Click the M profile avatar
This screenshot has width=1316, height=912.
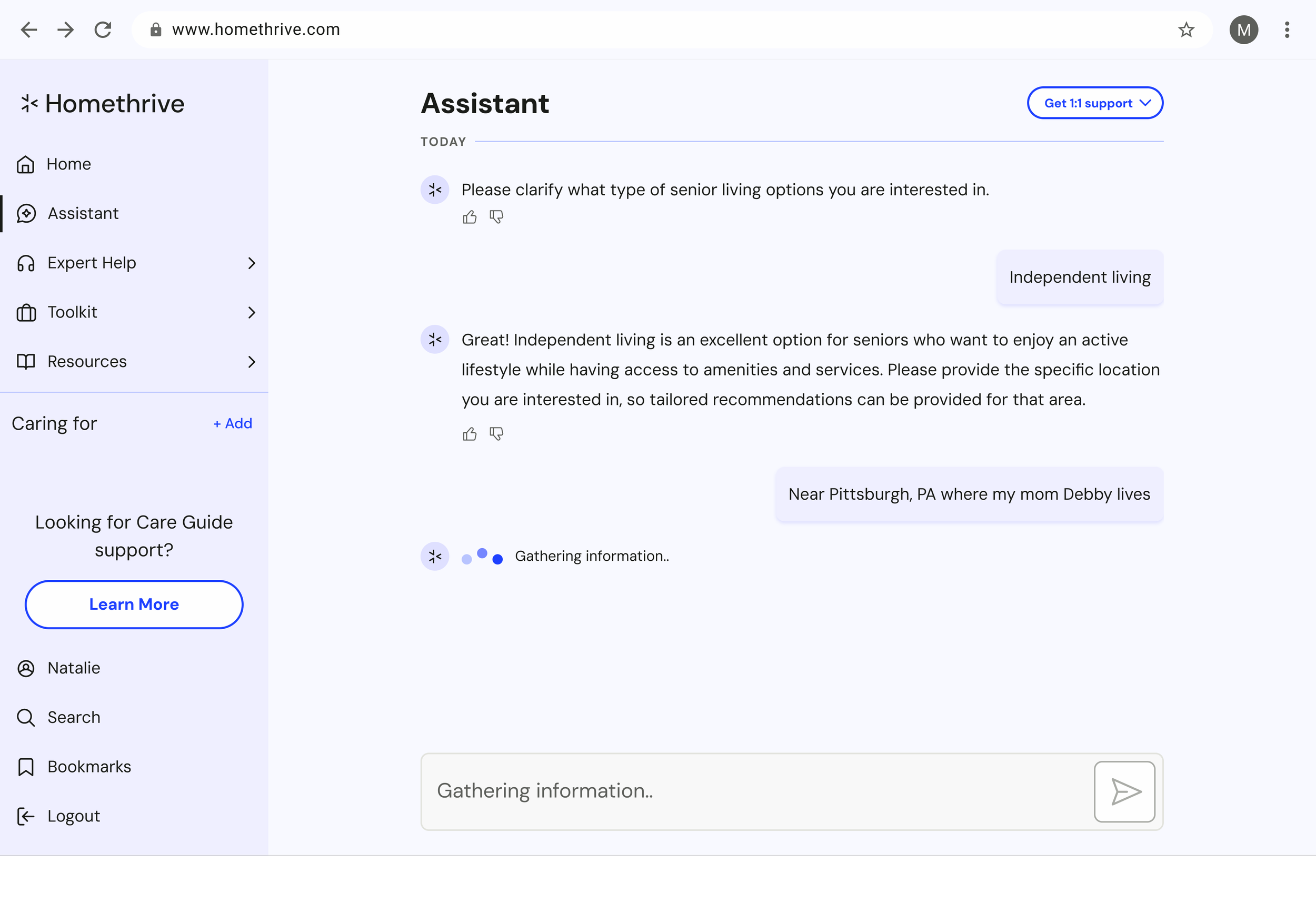tap(1243, 29)
